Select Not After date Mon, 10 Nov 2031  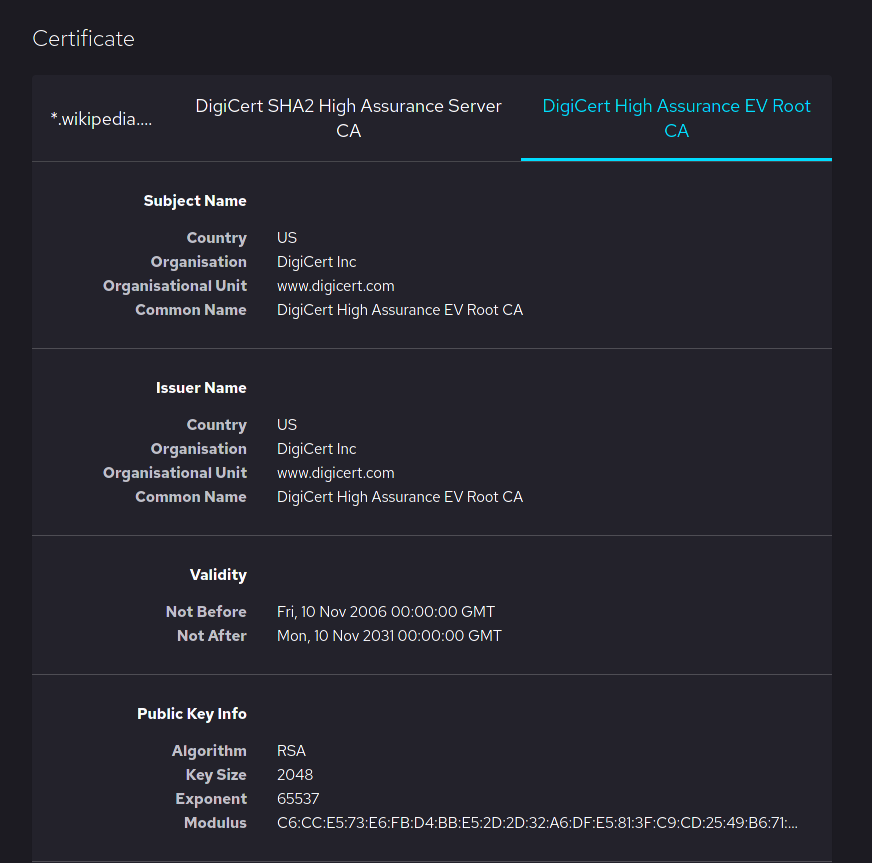(x=389, y=636)
